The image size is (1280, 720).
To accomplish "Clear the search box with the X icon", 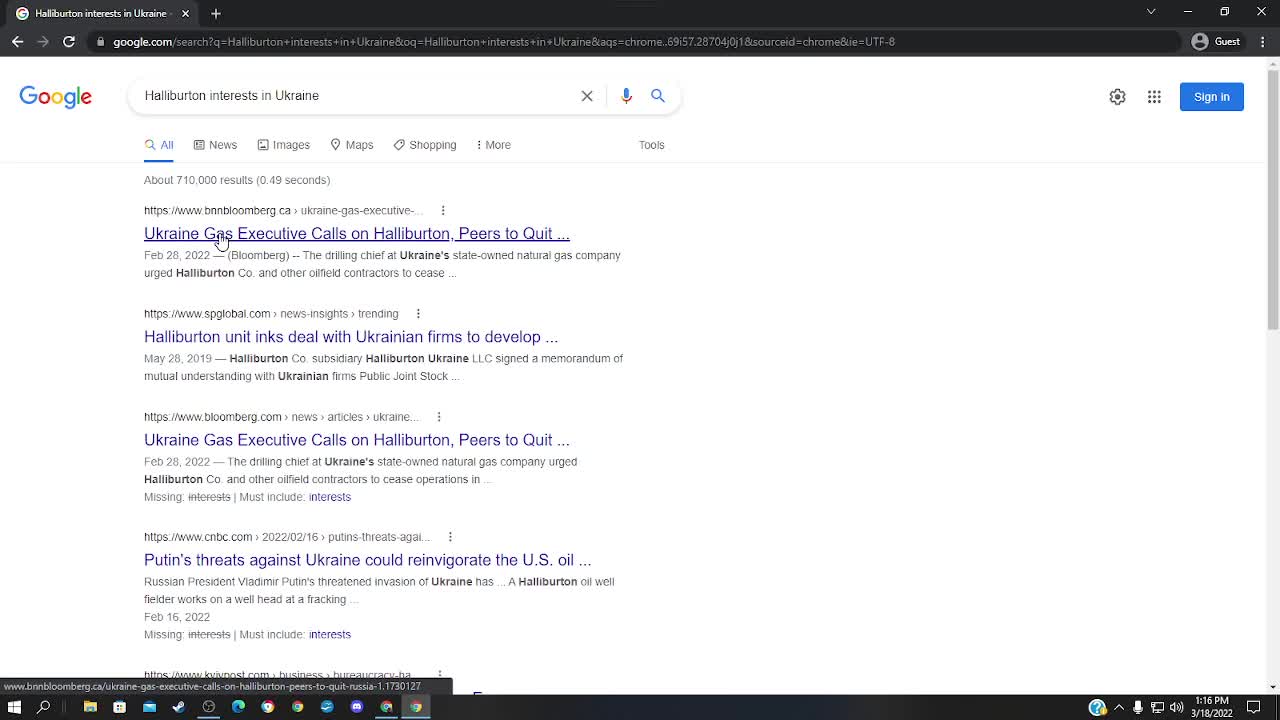I will (587, 96).
